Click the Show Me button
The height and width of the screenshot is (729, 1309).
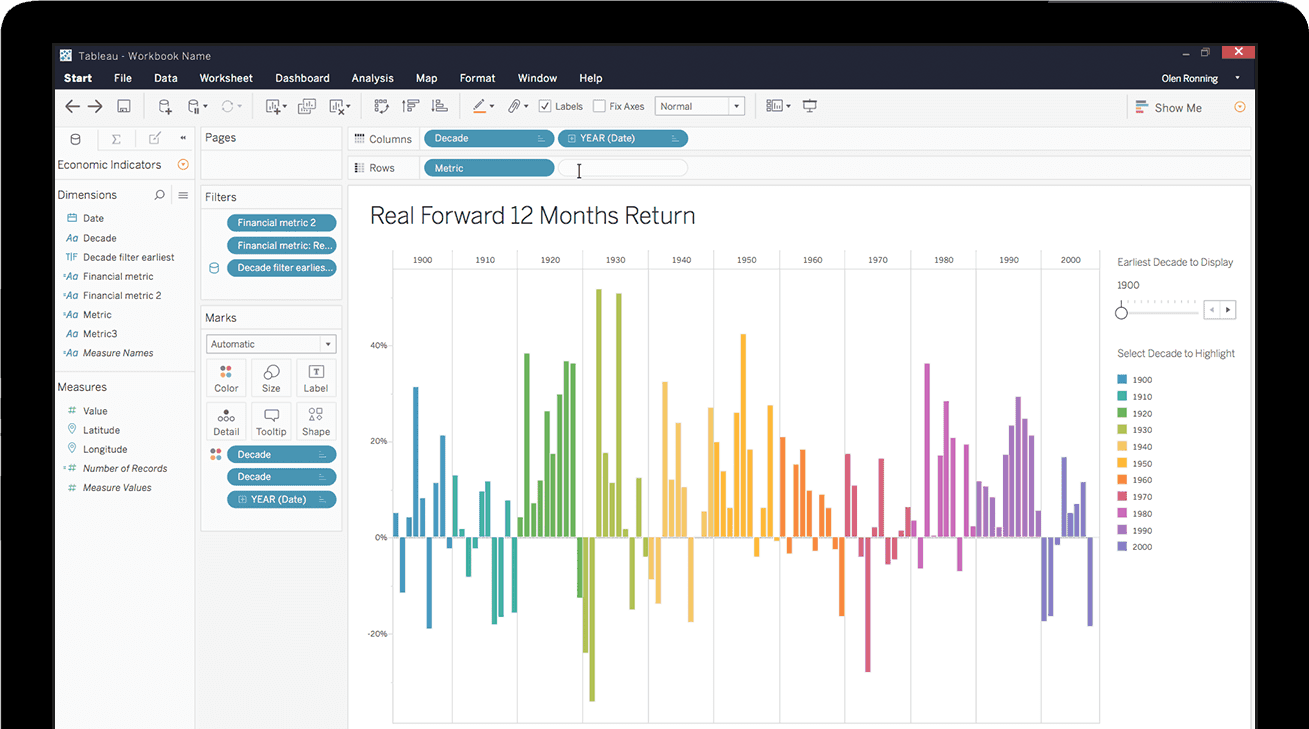(1168, 108)
